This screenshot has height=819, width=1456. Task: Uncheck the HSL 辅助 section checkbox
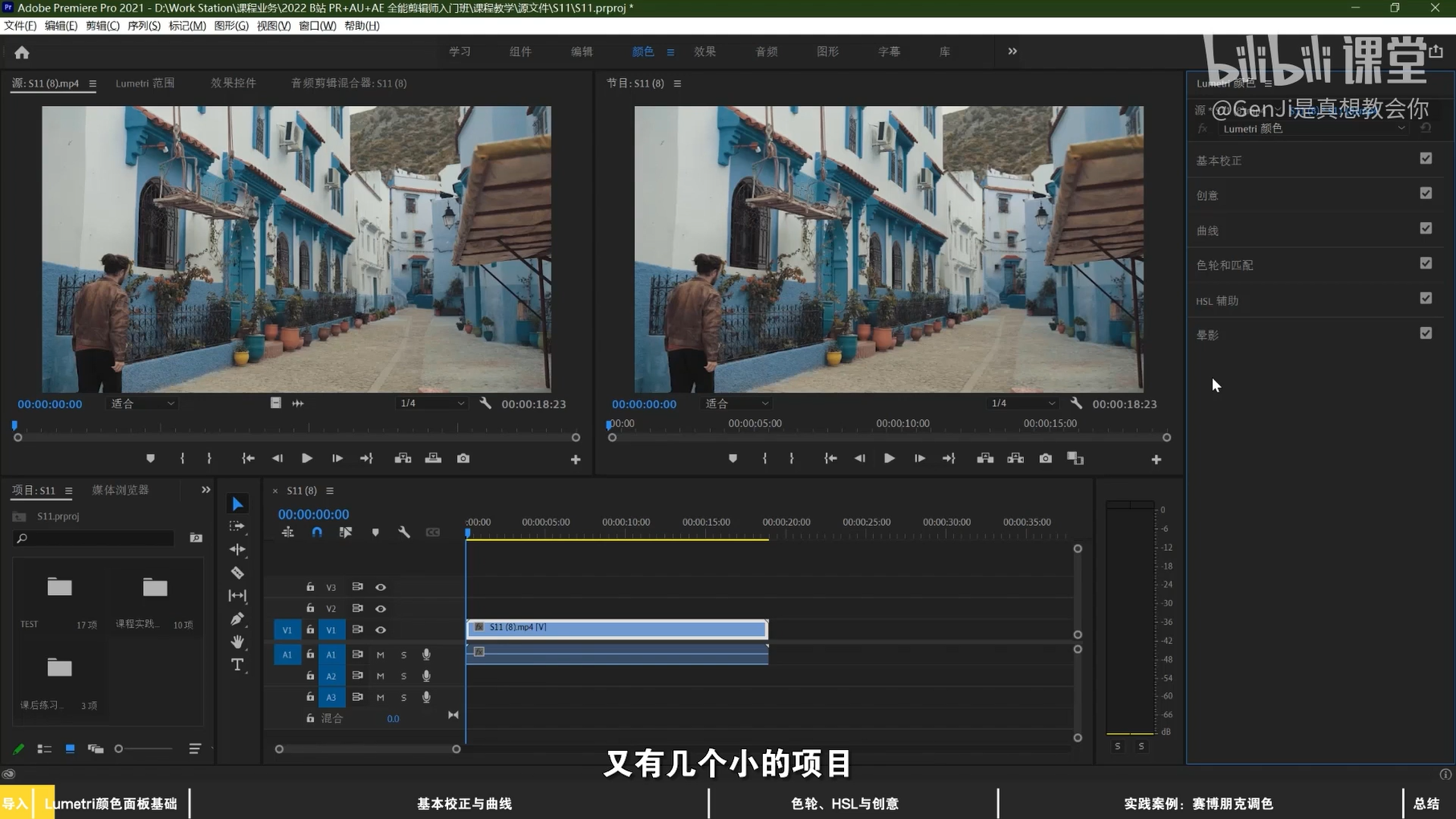tap(1425, 298)
